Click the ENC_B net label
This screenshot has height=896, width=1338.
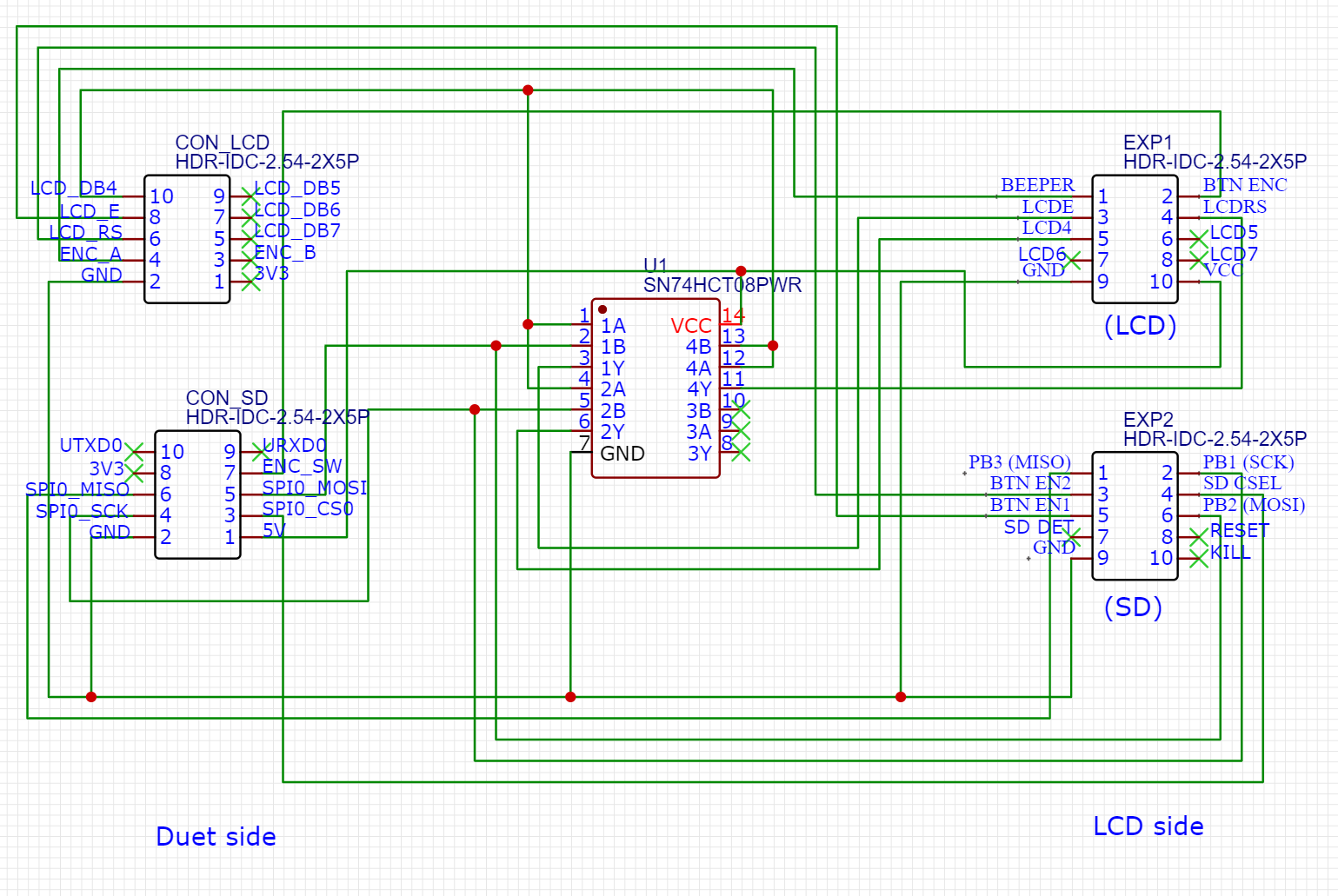285,253
